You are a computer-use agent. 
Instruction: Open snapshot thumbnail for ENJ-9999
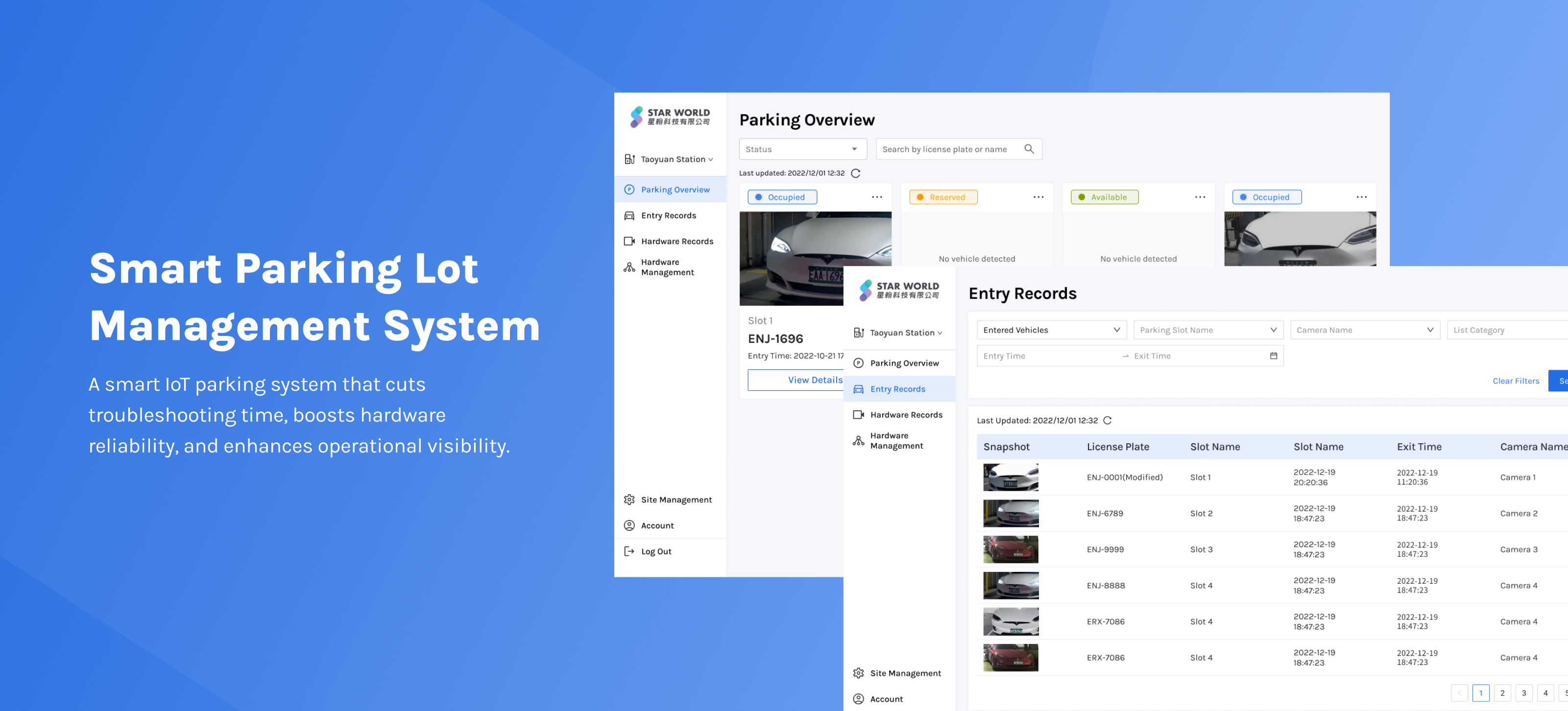point(1011,549)
